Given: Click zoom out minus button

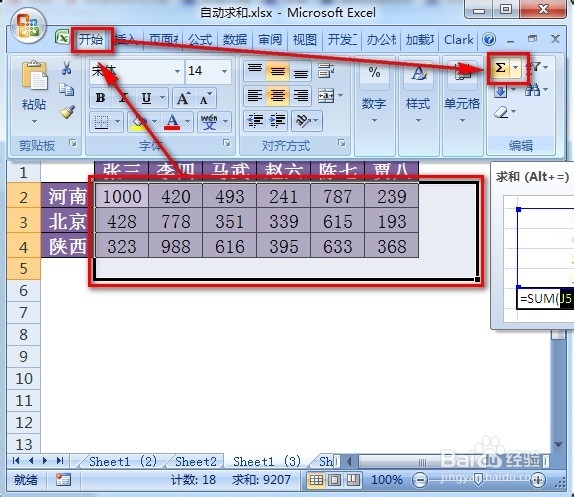Looking at the screenshot, I should (420, 480).
